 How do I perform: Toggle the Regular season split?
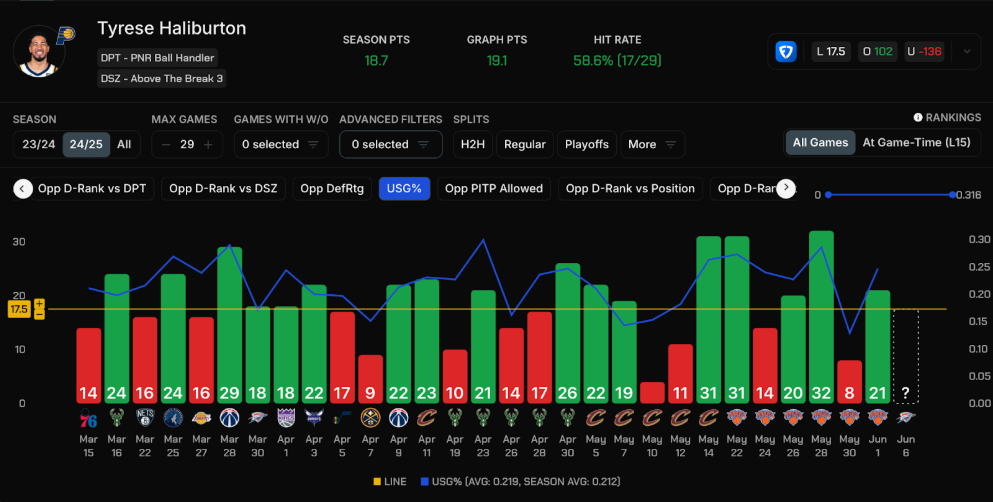coord(525,144)
